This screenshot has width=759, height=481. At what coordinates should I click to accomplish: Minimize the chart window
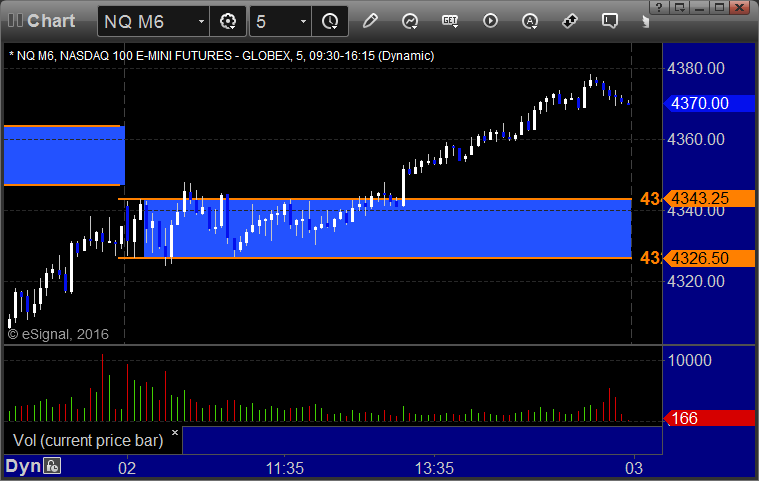(699, 7)
